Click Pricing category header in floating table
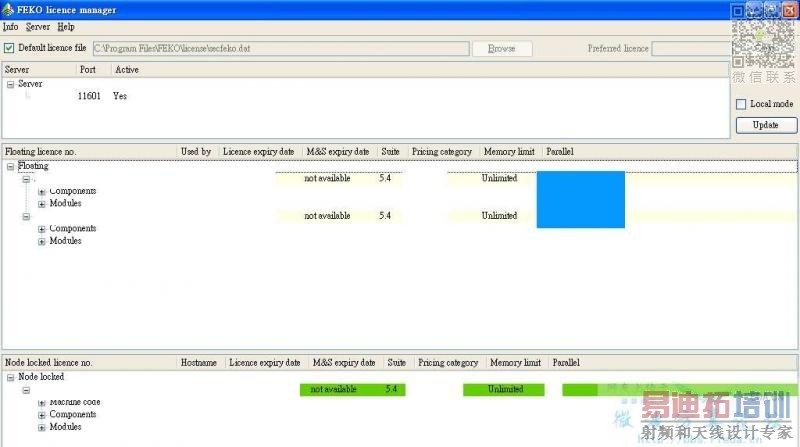Image resolution: width=800 pixels, height=447 pixels. [442, 152]
